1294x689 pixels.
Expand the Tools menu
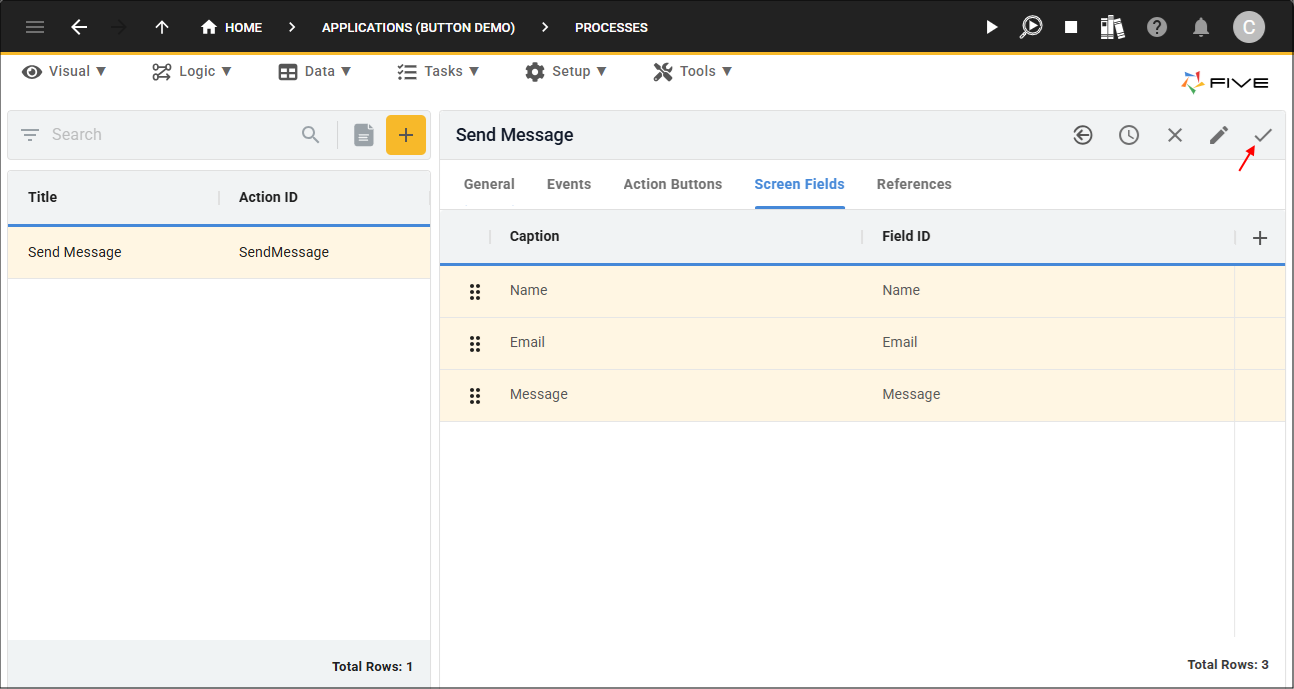[x=693, y=71]
